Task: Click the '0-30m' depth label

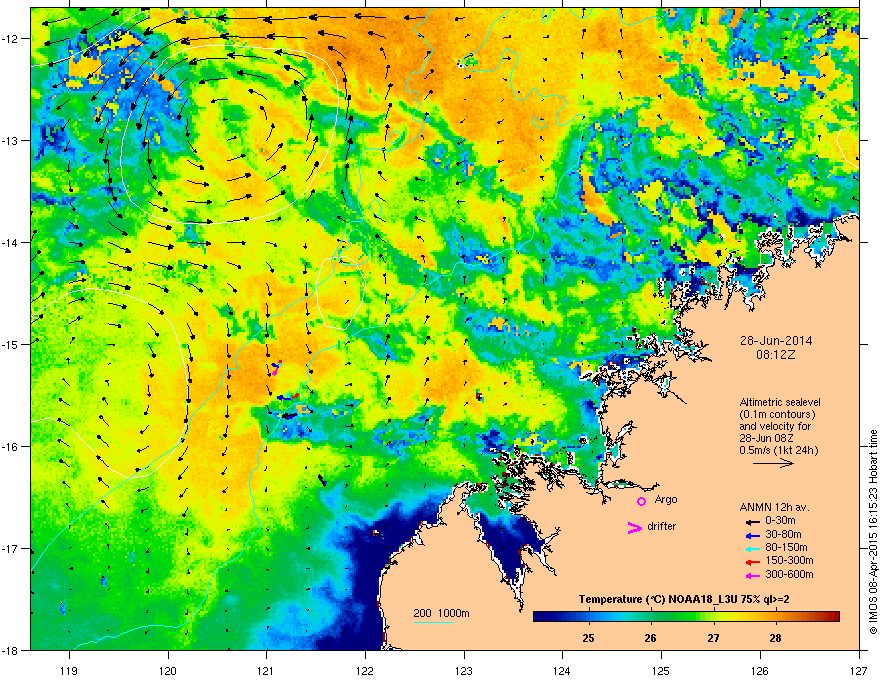Action: 781,521
